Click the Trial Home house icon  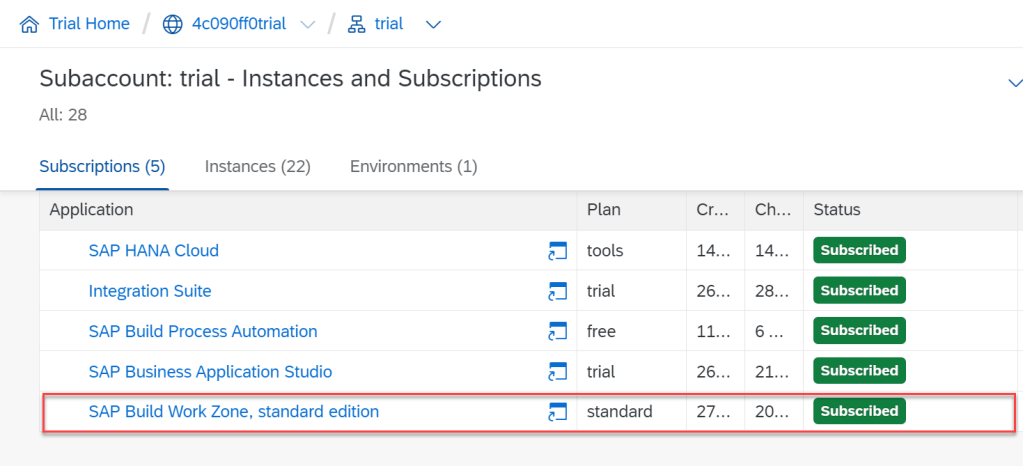point(30,24)
